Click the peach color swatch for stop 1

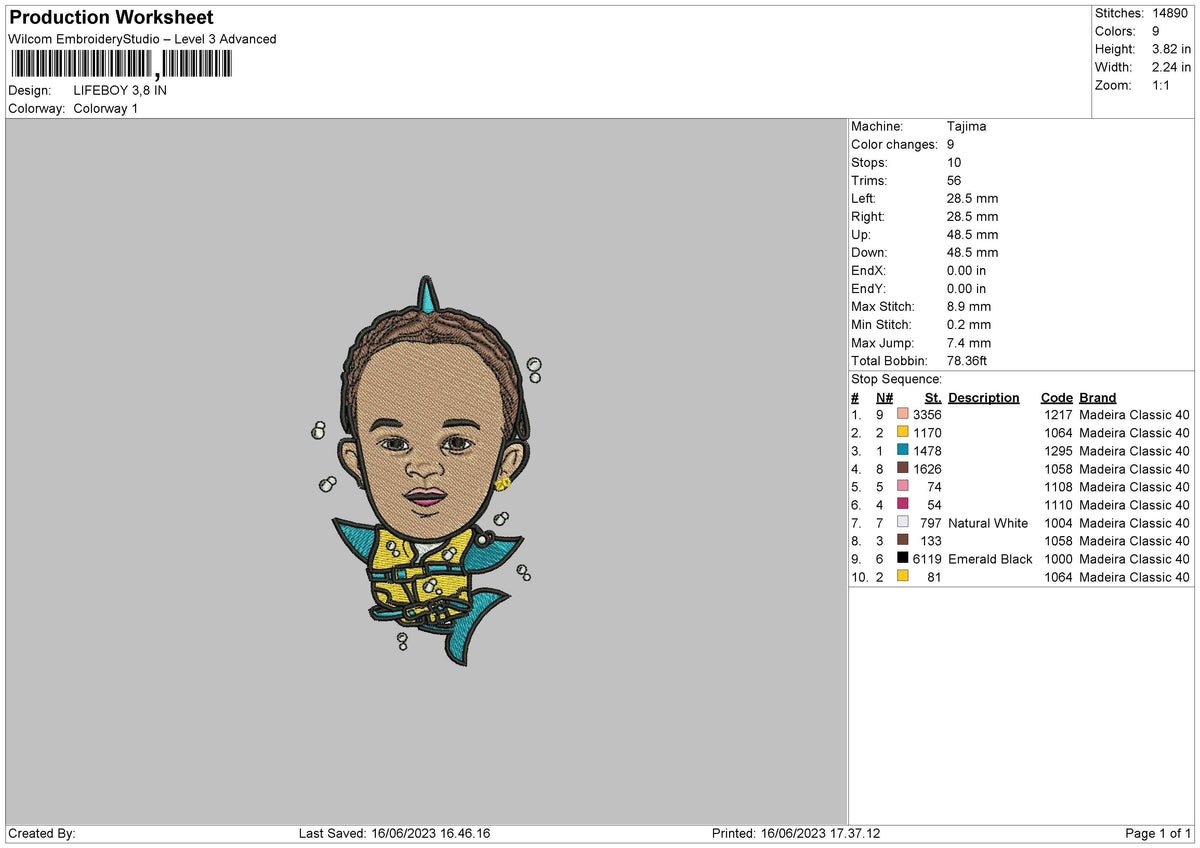(903, 415)
